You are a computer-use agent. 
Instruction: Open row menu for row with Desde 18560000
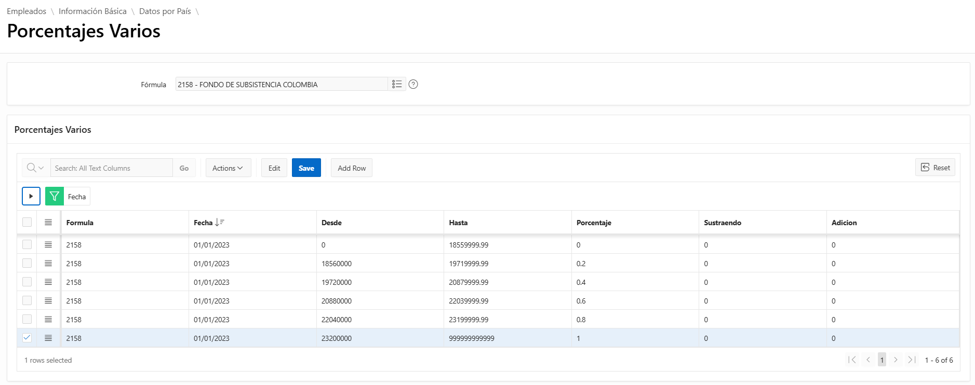[48, 263]
